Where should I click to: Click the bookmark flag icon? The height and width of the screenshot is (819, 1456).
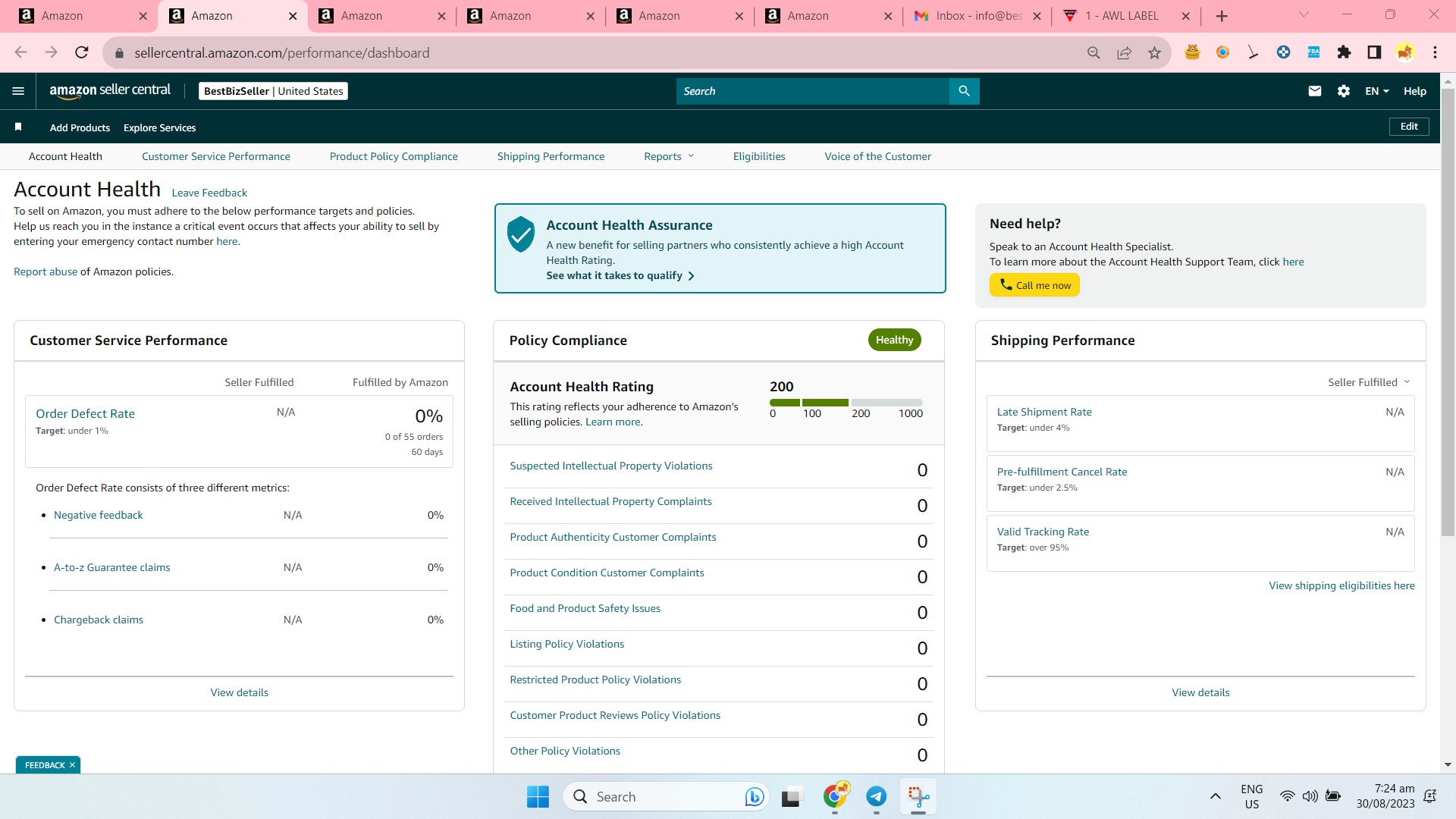point(18,127)
